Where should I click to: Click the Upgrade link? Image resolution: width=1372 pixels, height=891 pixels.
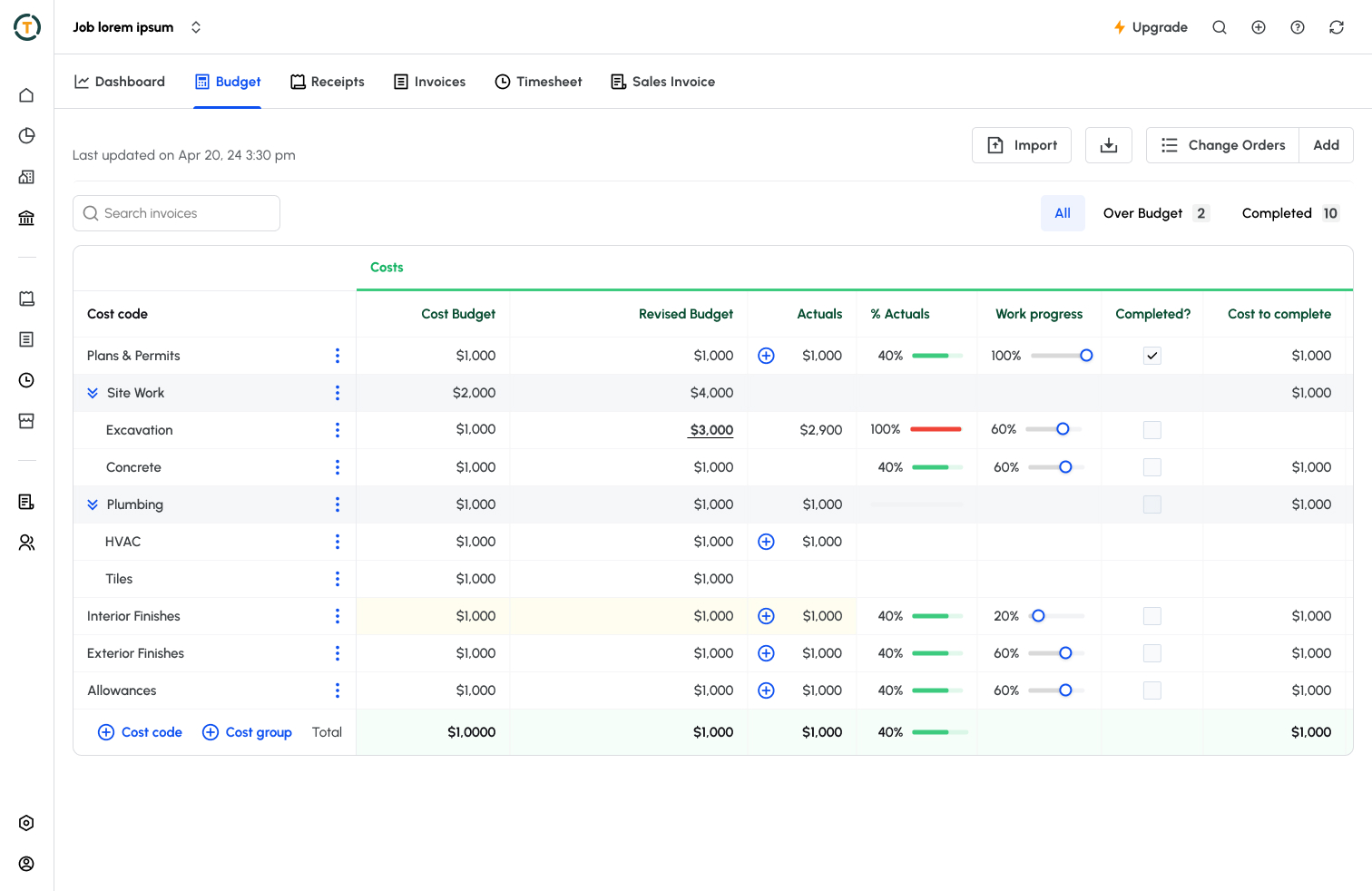[1151, 27]
